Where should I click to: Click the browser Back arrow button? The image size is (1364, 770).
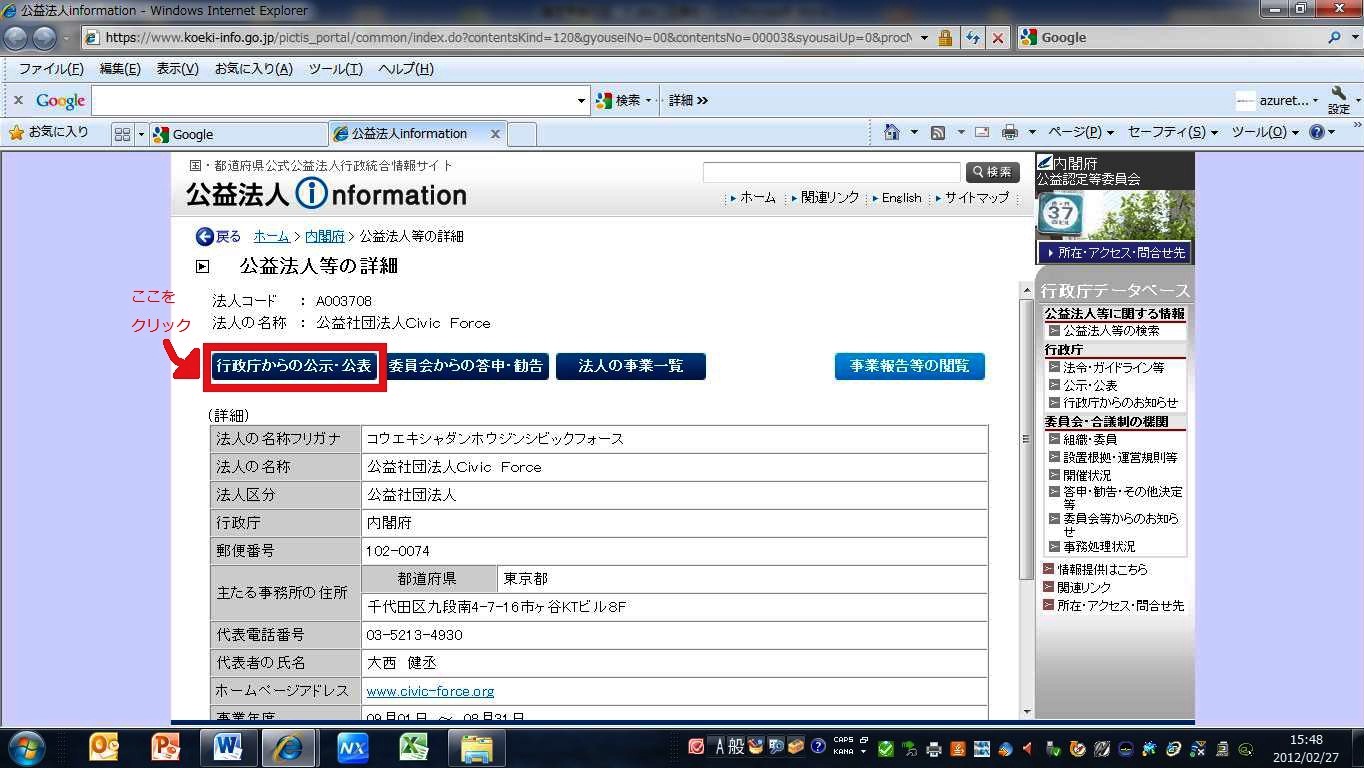tap(17, 38)
